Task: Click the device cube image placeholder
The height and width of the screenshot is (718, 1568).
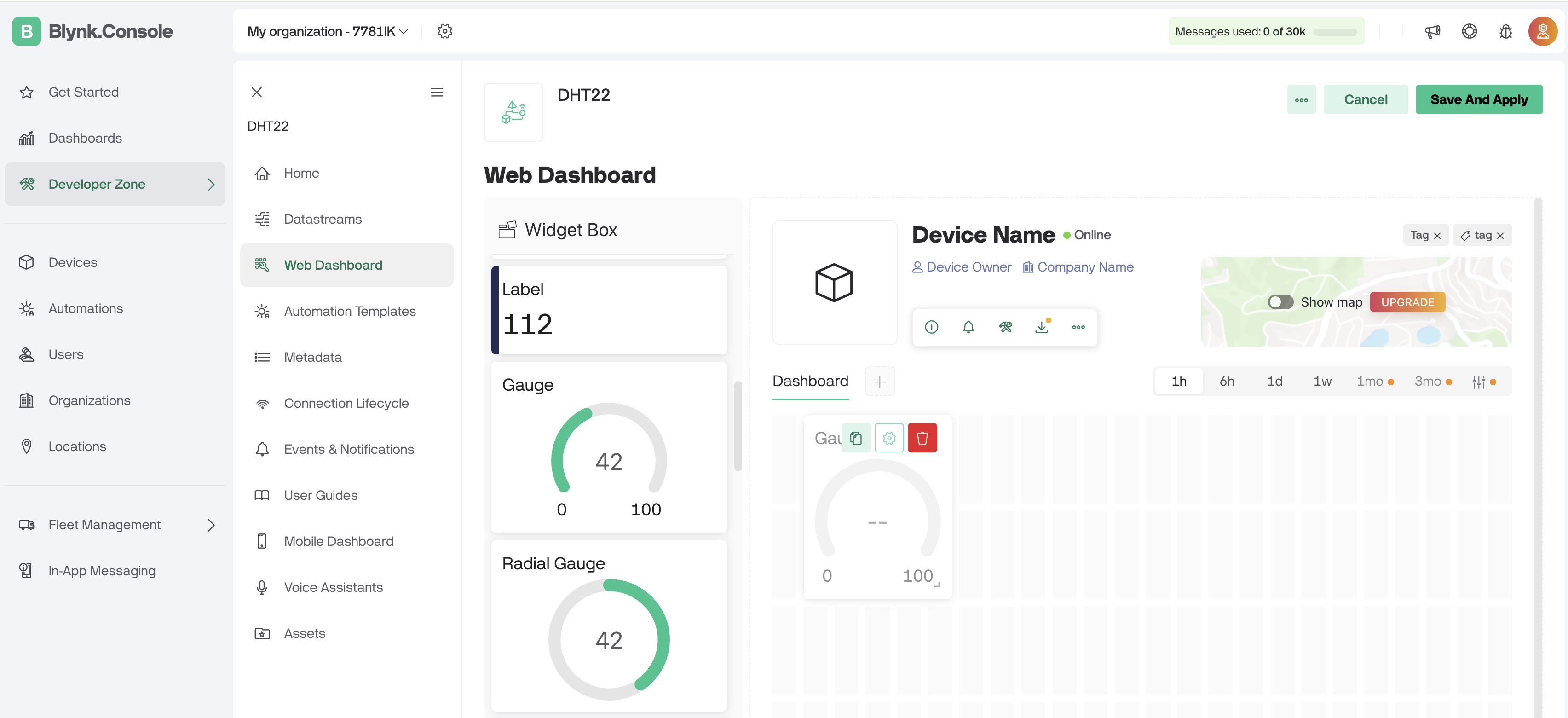Action: [x=835, y=283]
